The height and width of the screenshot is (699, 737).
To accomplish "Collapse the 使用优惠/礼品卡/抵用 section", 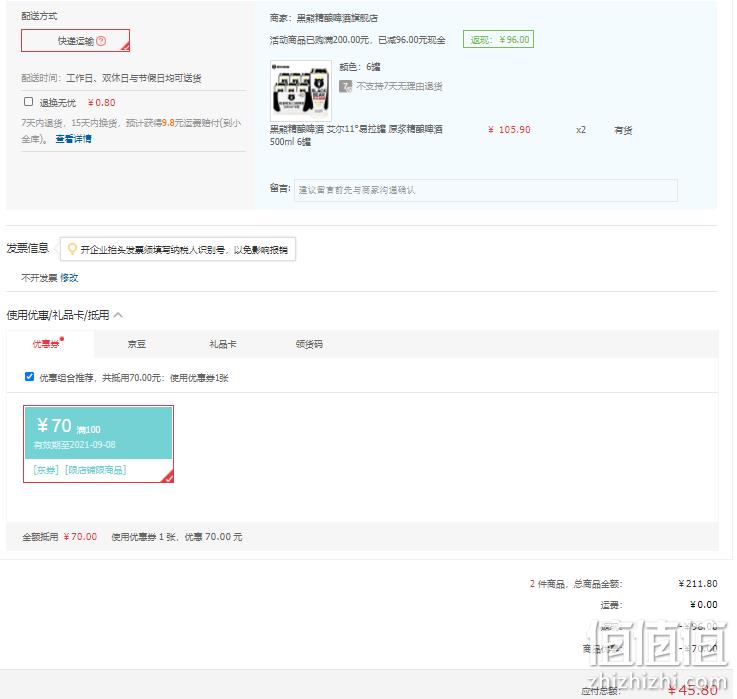I will [118, 315].
